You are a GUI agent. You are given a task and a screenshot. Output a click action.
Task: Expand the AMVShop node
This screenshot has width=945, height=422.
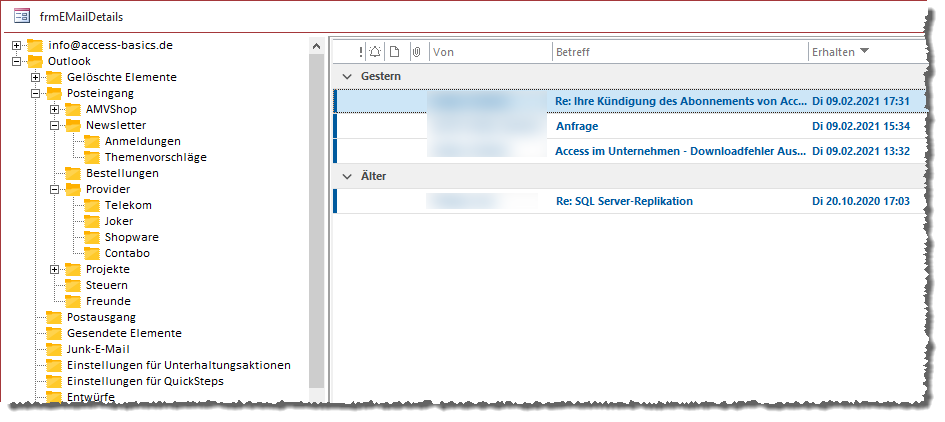[x=55, y=109]
